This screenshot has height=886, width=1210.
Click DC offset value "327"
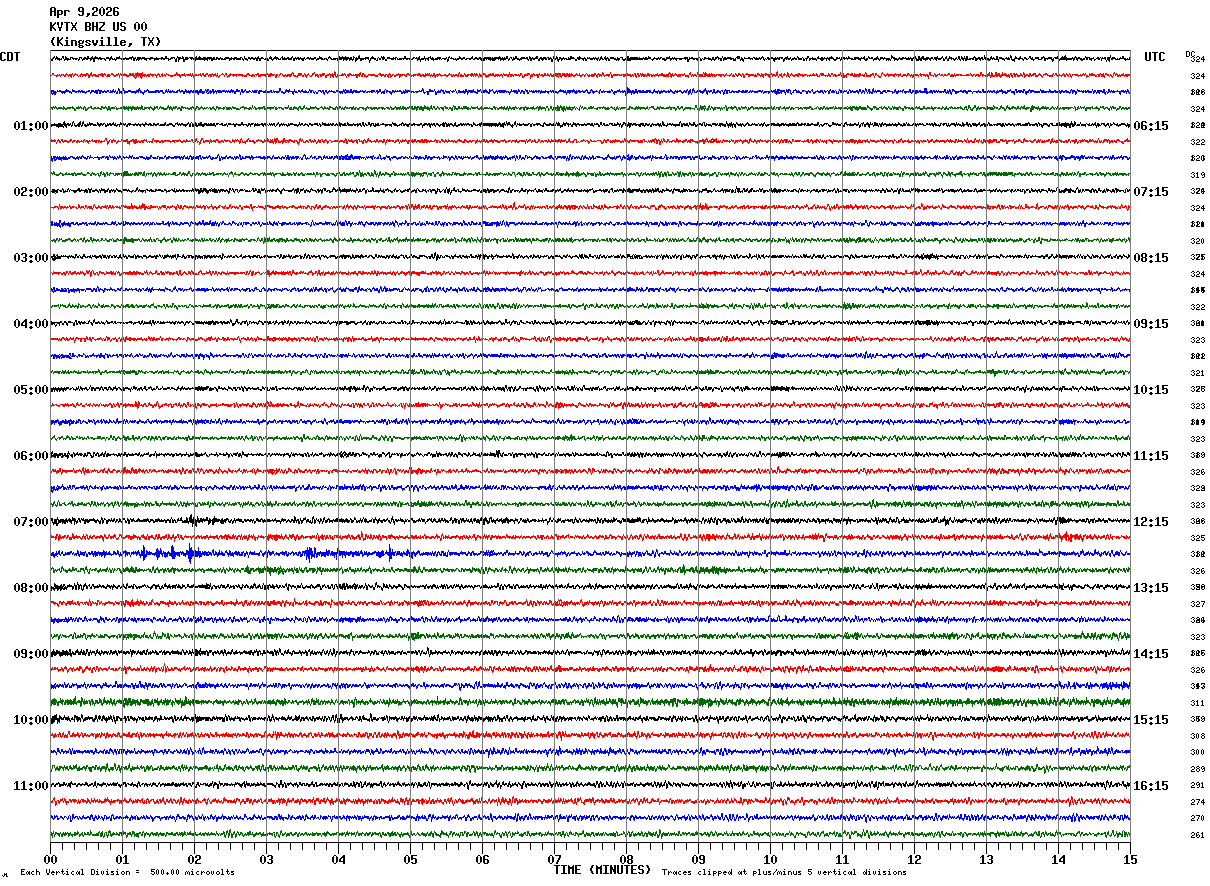[1197, 604]
